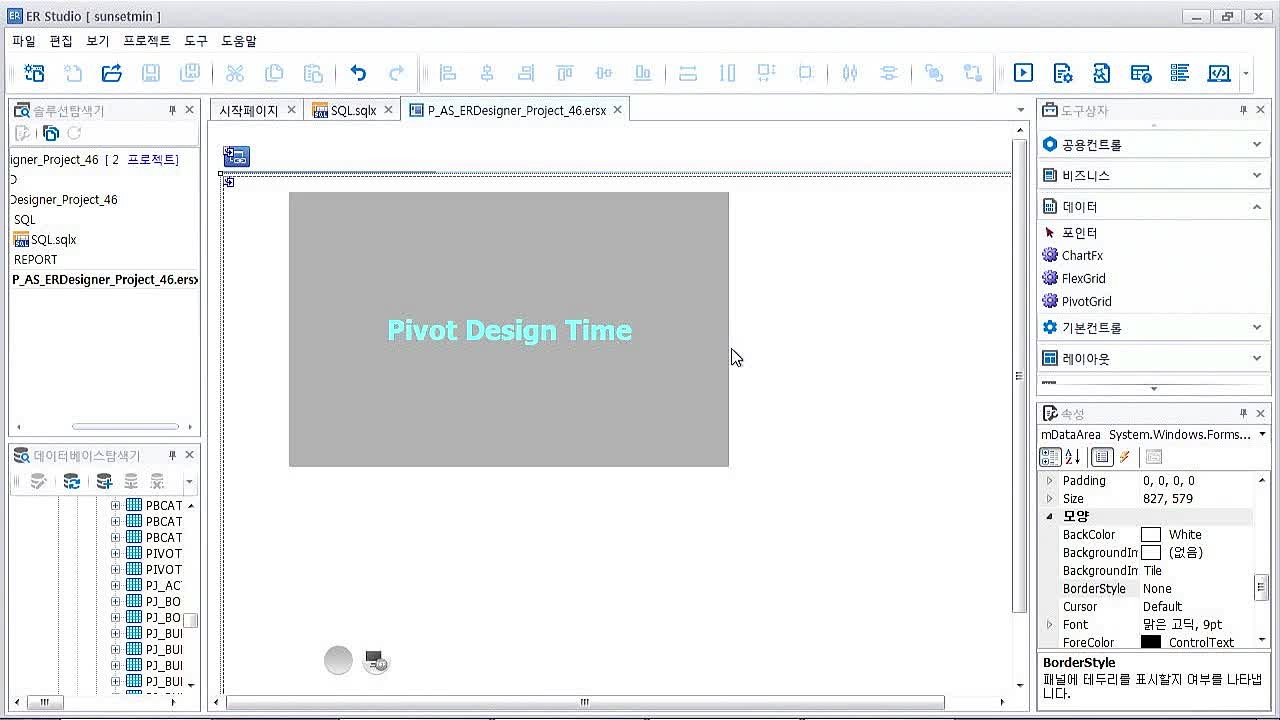Click the cut (scissors) toolbar icon
The width and height of the screenshot is (1280, 720).
click(235, 73)
